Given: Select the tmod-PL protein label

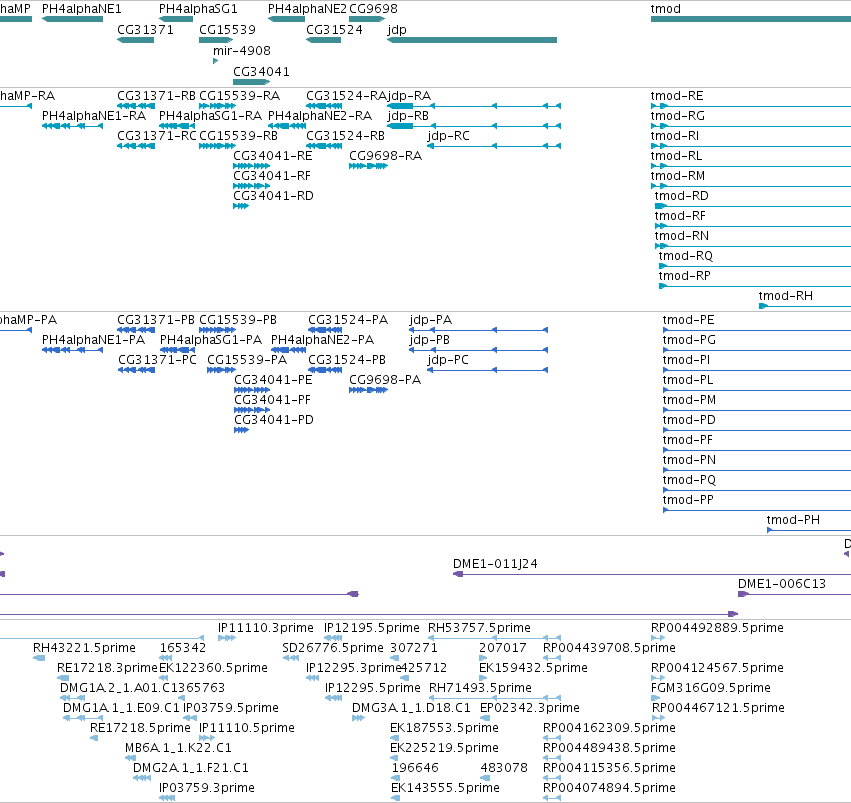Looking at the screenshot, I should click(x=688, y=380).
